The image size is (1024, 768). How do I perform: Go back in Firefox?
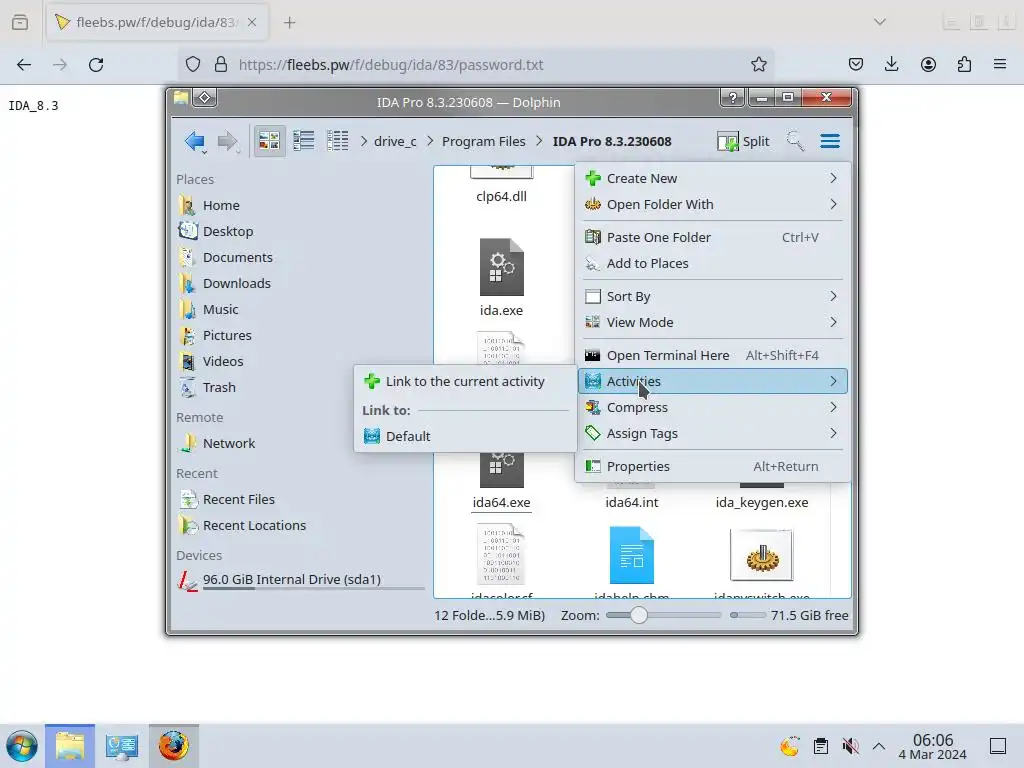point(24,65)
